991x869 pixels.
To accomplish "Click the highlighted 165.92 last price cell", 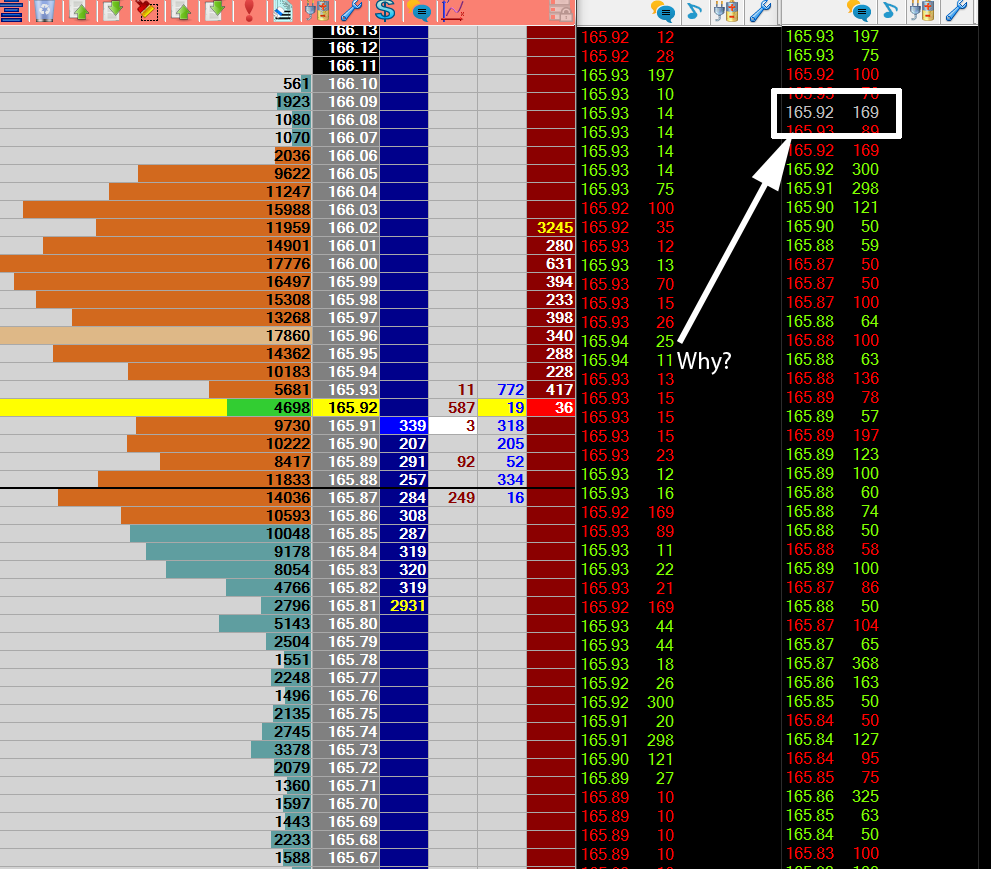I will [346, 408].
